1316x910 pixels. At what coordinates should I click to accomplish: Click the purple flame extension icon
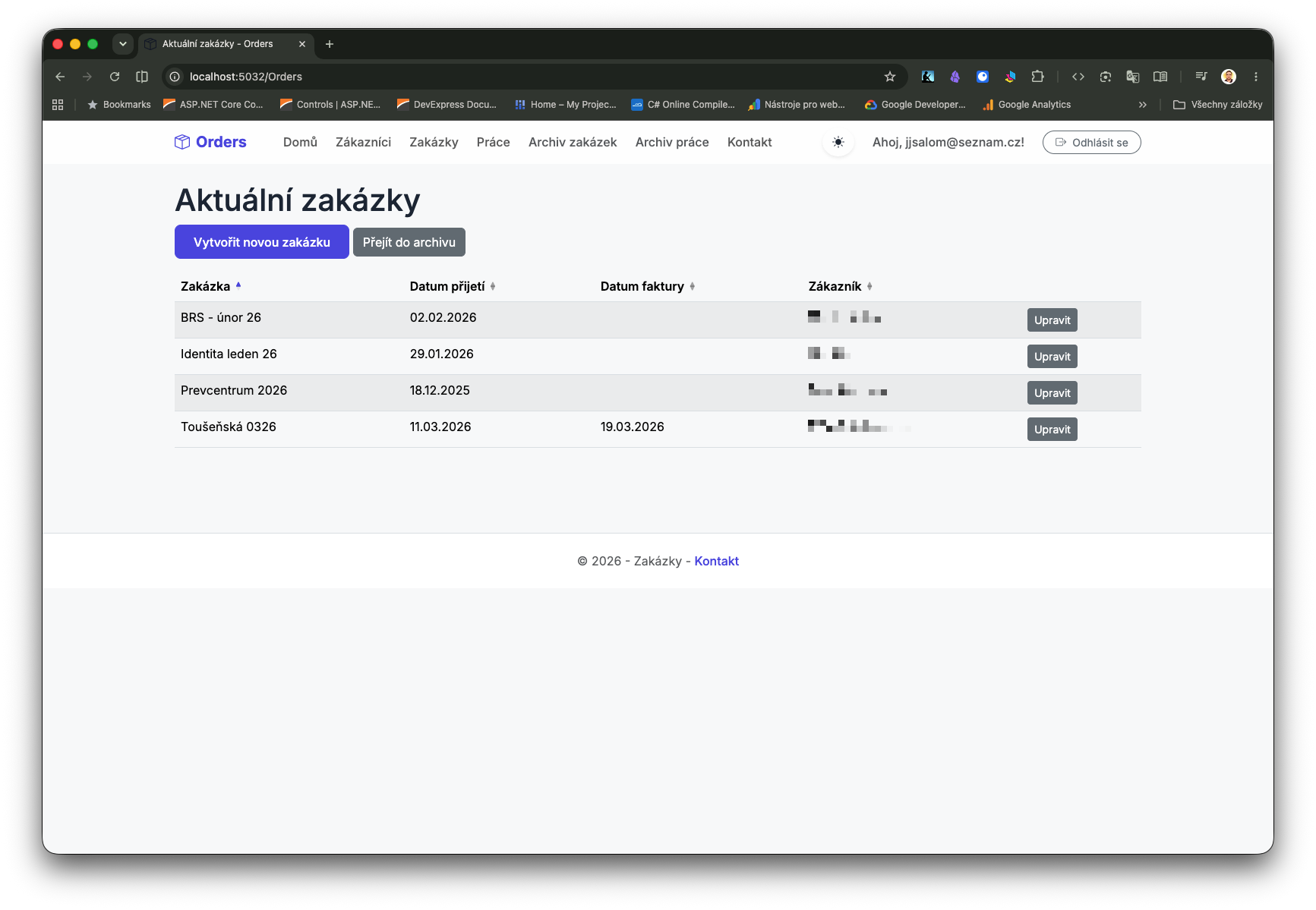click(x=955, y=77)
